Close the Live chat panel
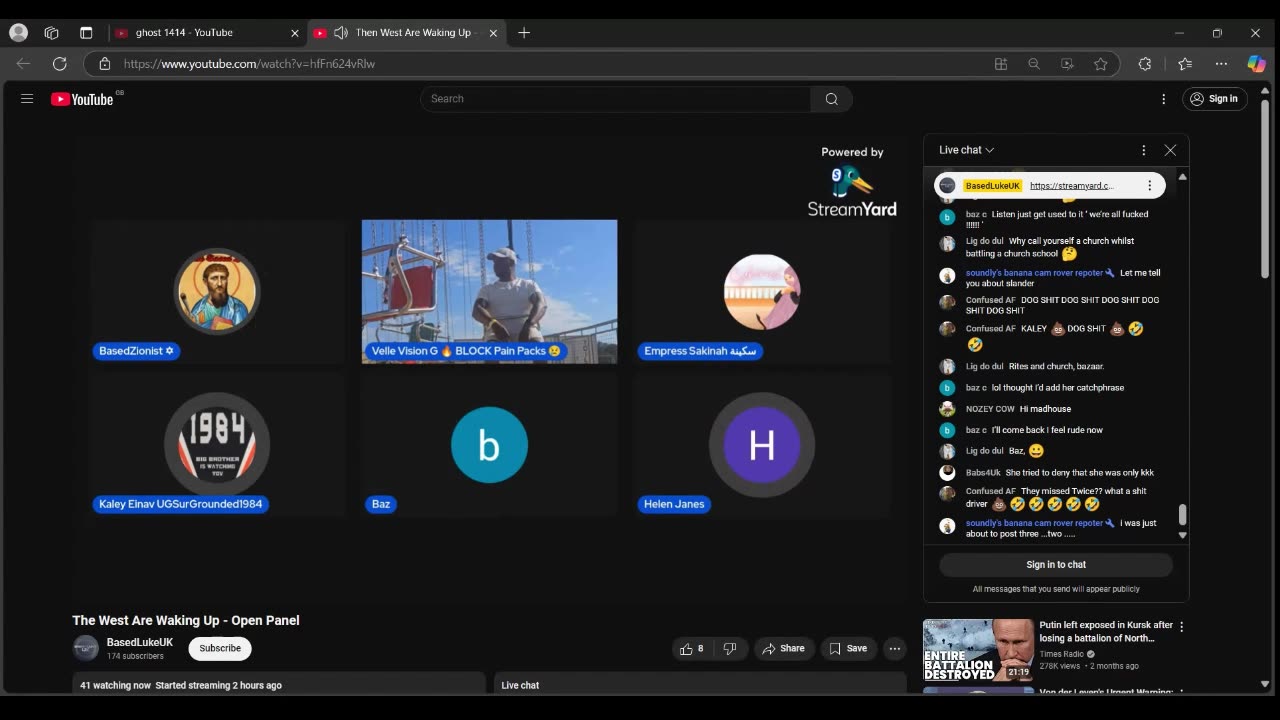Viewport: 1280px width, 720px height. click(1170, 150)
